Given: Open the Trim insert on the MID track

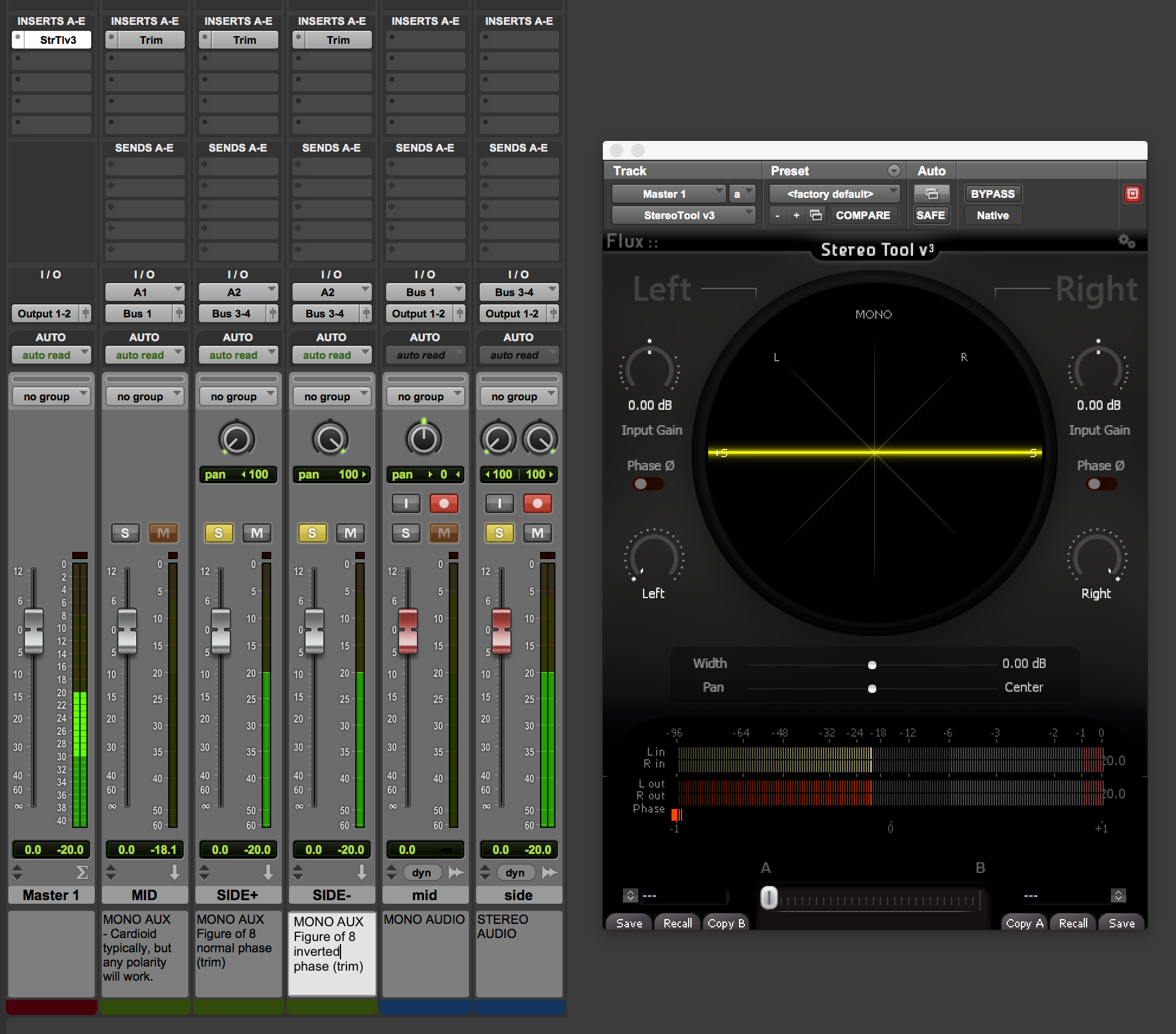Looking at the screenshot, I should click(151, 40).
